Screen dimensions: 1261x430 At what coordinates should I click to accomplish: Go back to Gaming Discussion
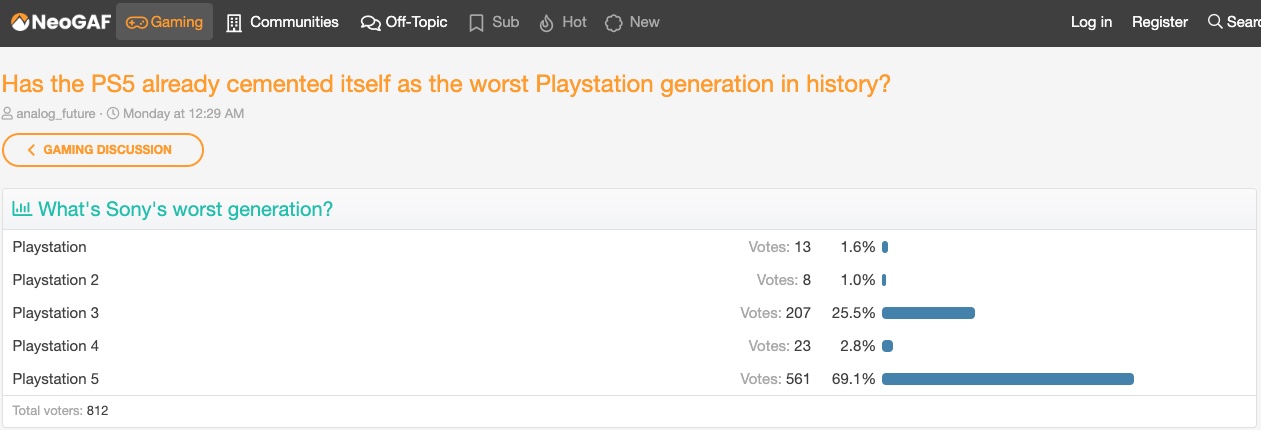coord(103,150)
